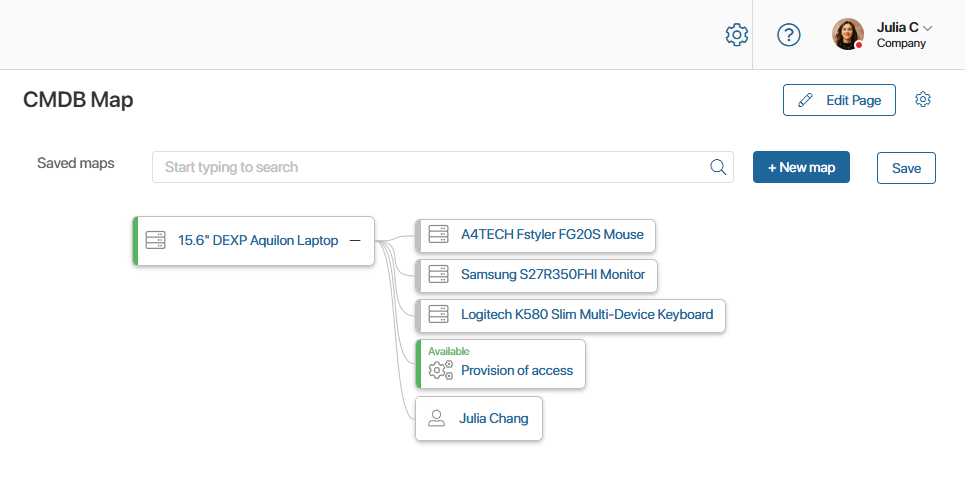Click person icon on Julia Chang node

pos(436,418)
